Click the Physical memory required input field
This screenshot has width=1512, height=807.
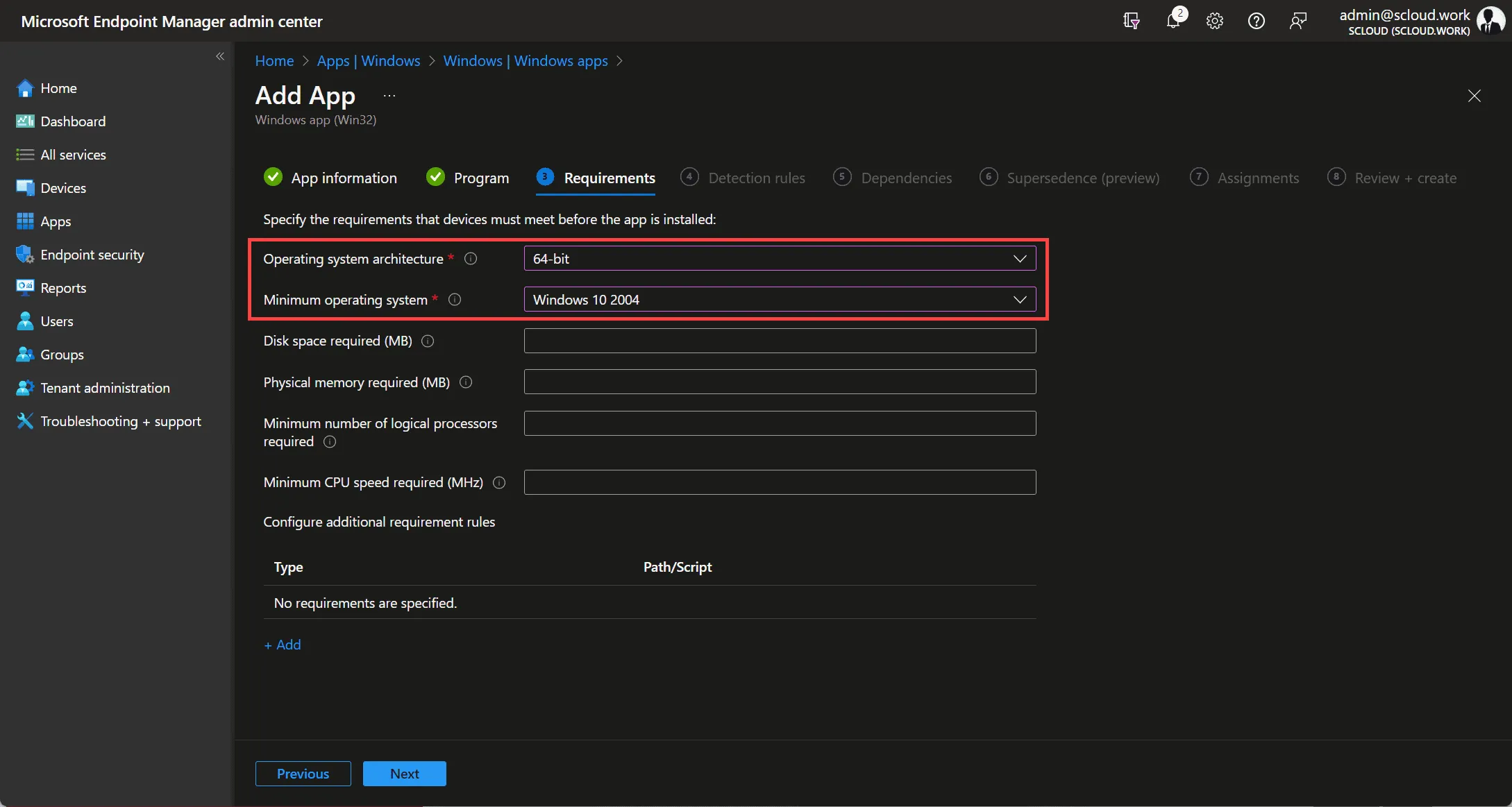(780, 382)
